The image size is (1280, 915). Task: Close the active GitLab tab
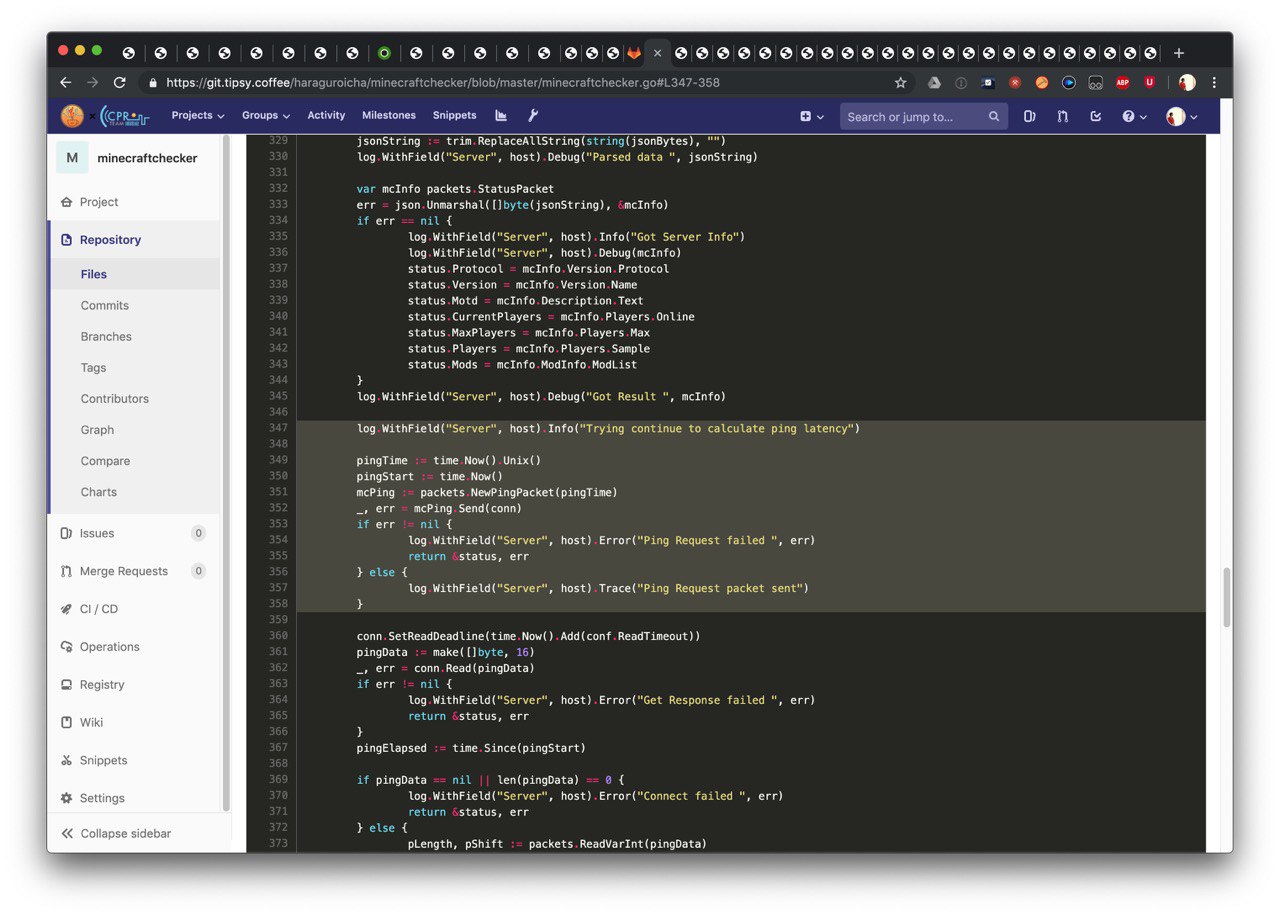(x=657, y=53)
